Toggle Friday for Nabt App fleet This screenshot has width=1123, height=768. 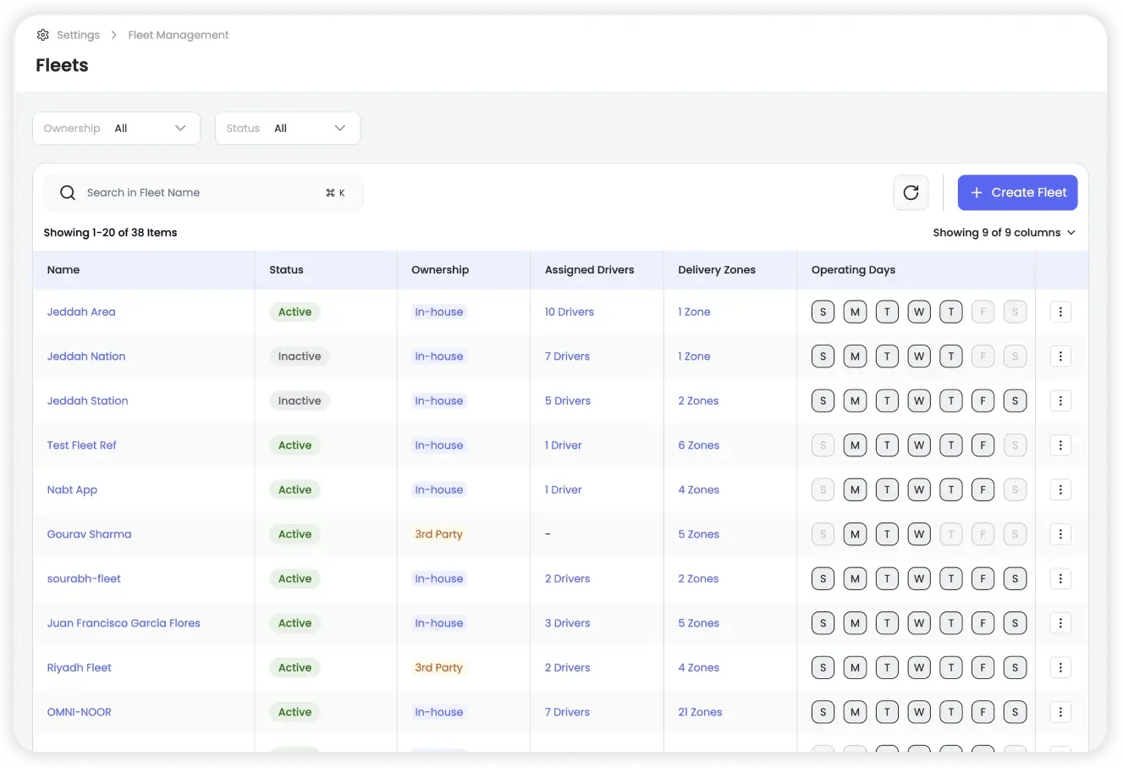point(983,489)
